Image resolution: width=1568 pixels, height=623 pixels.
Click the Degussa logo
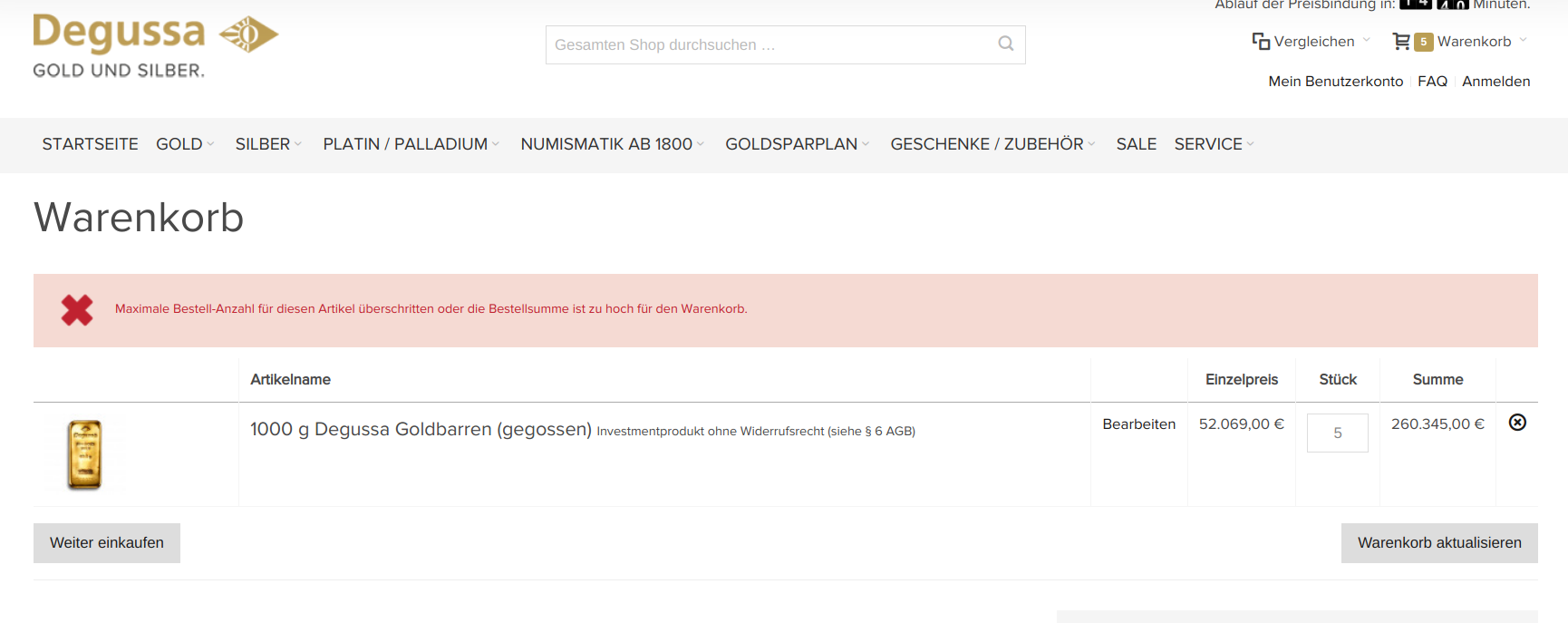point(155,45)
